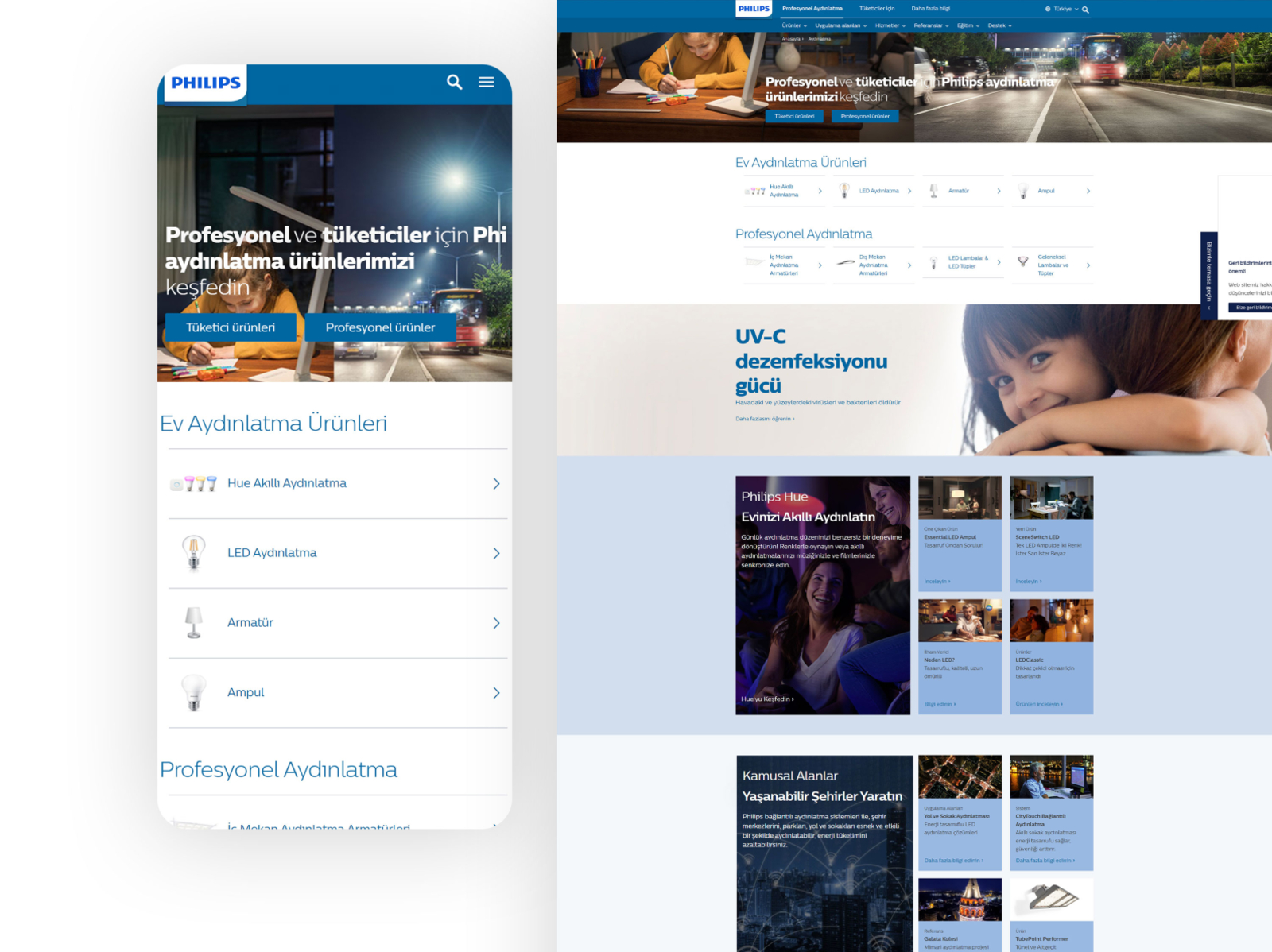Screen dimensions: 1272x952
Task: Click the Kamusal Alanlar banner card
Action: pyautogui.click(x=824, y=853)
